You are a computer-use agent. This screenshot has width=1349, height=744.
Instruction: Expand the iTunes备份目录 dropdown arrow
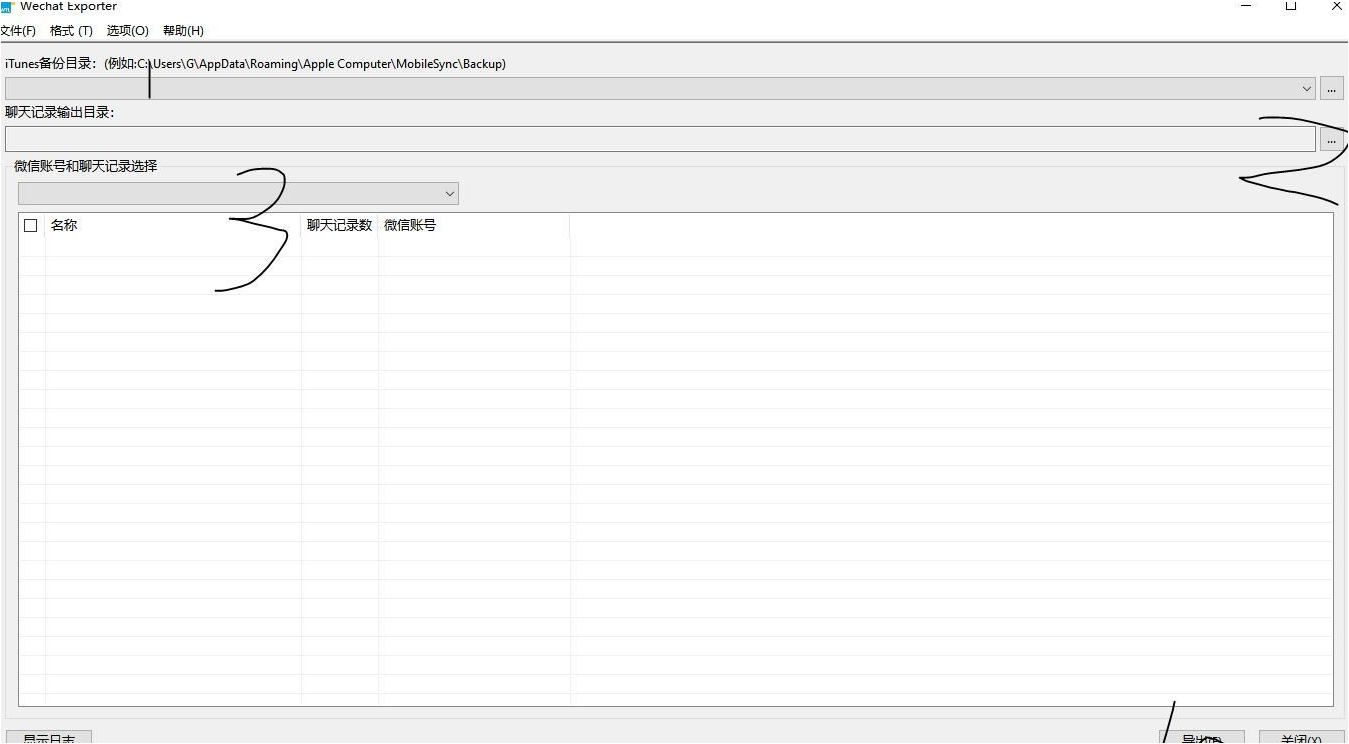point(1306,89)
